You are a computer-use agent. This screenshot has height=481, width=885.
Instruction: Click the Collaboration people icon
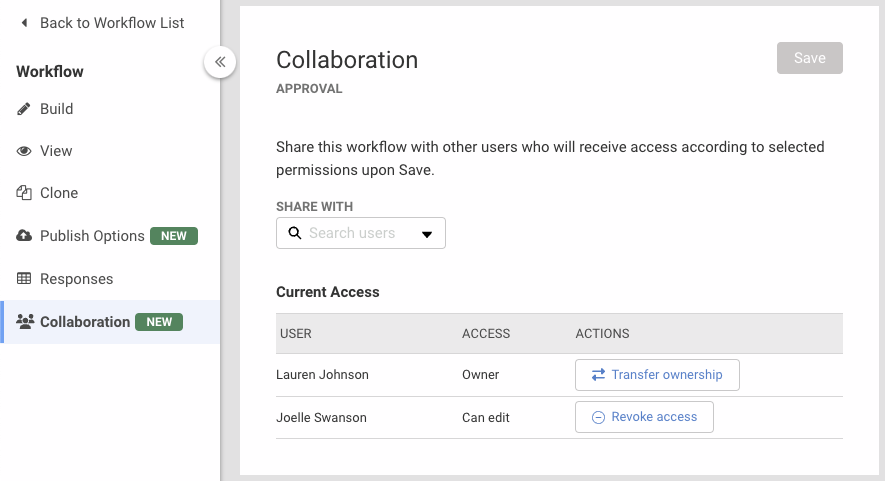click(26, 322)
